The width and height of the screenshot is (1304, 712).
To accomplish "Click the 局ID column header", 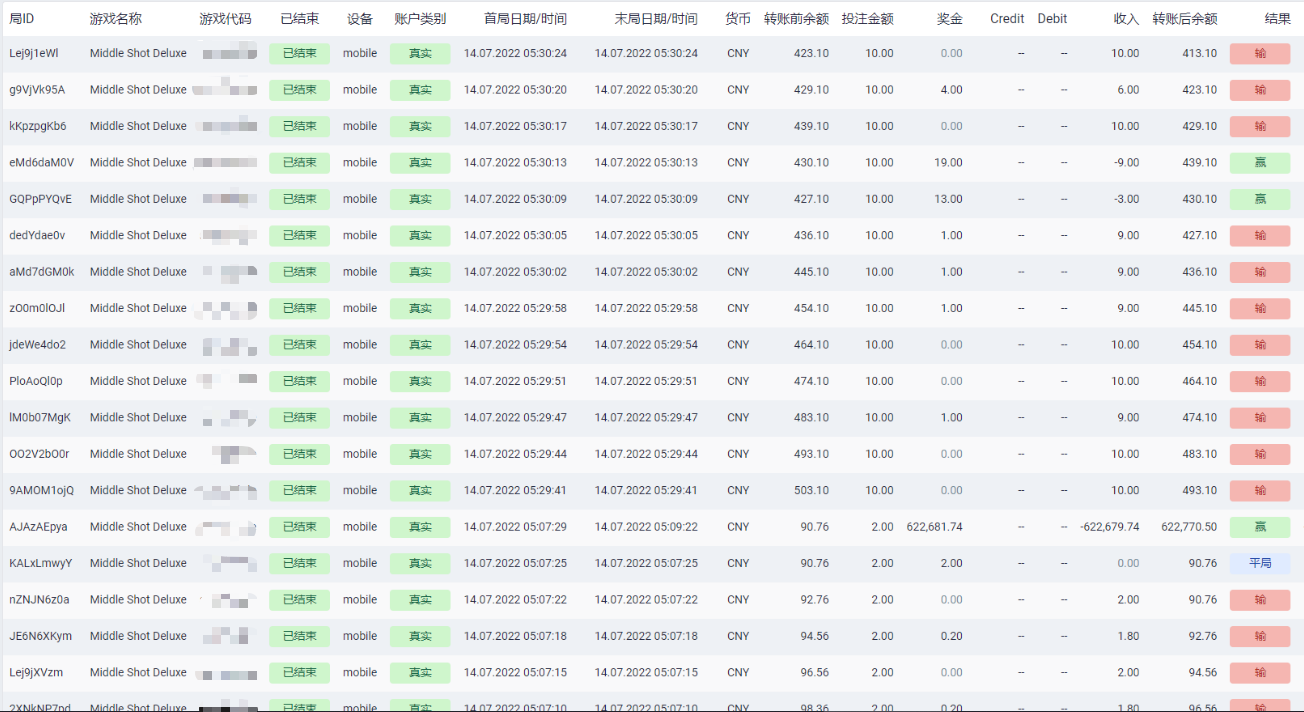I will [x=22, y=19].
